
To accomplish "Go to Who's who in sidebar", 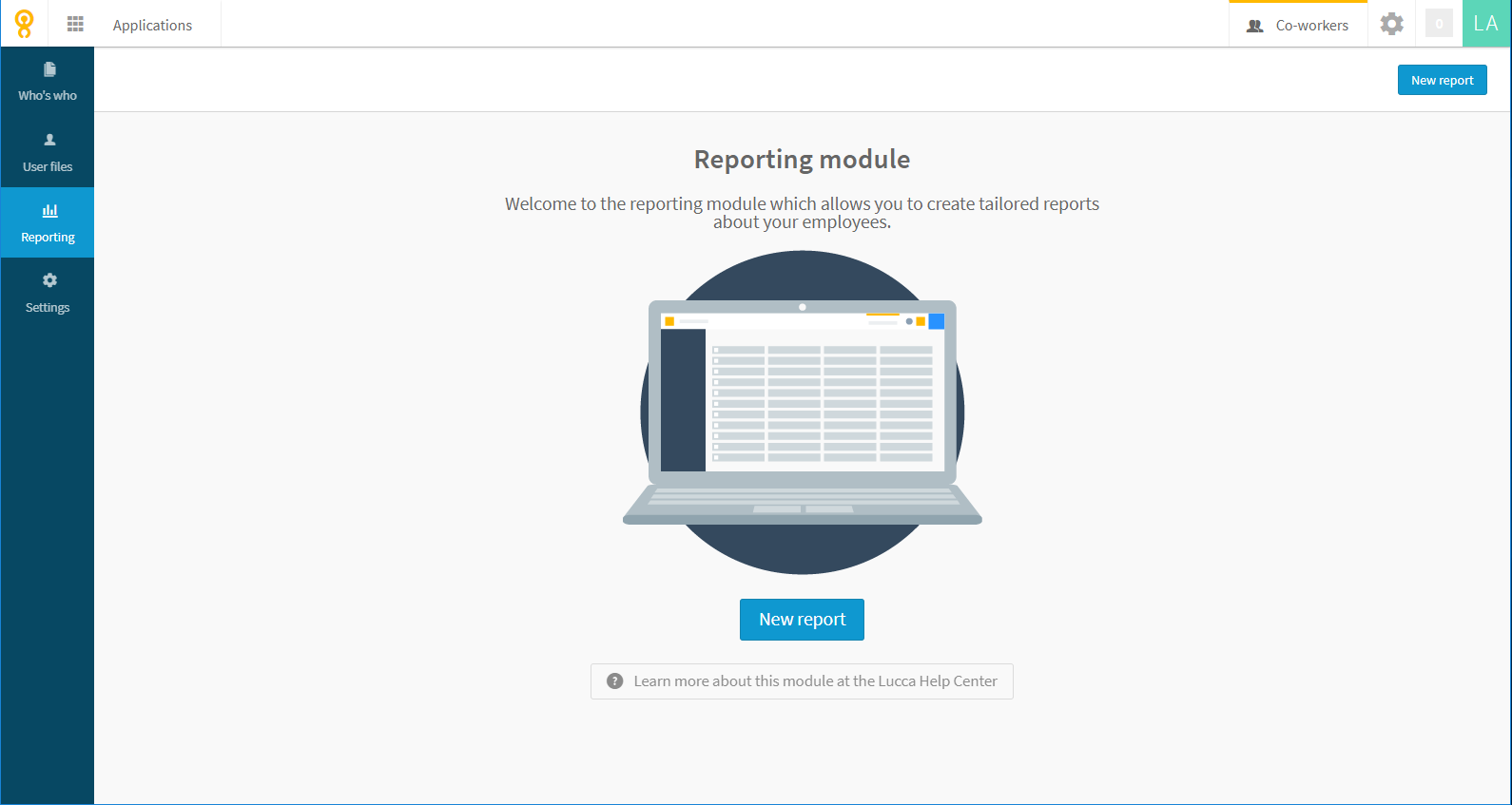I will click(x=48, y=82).
